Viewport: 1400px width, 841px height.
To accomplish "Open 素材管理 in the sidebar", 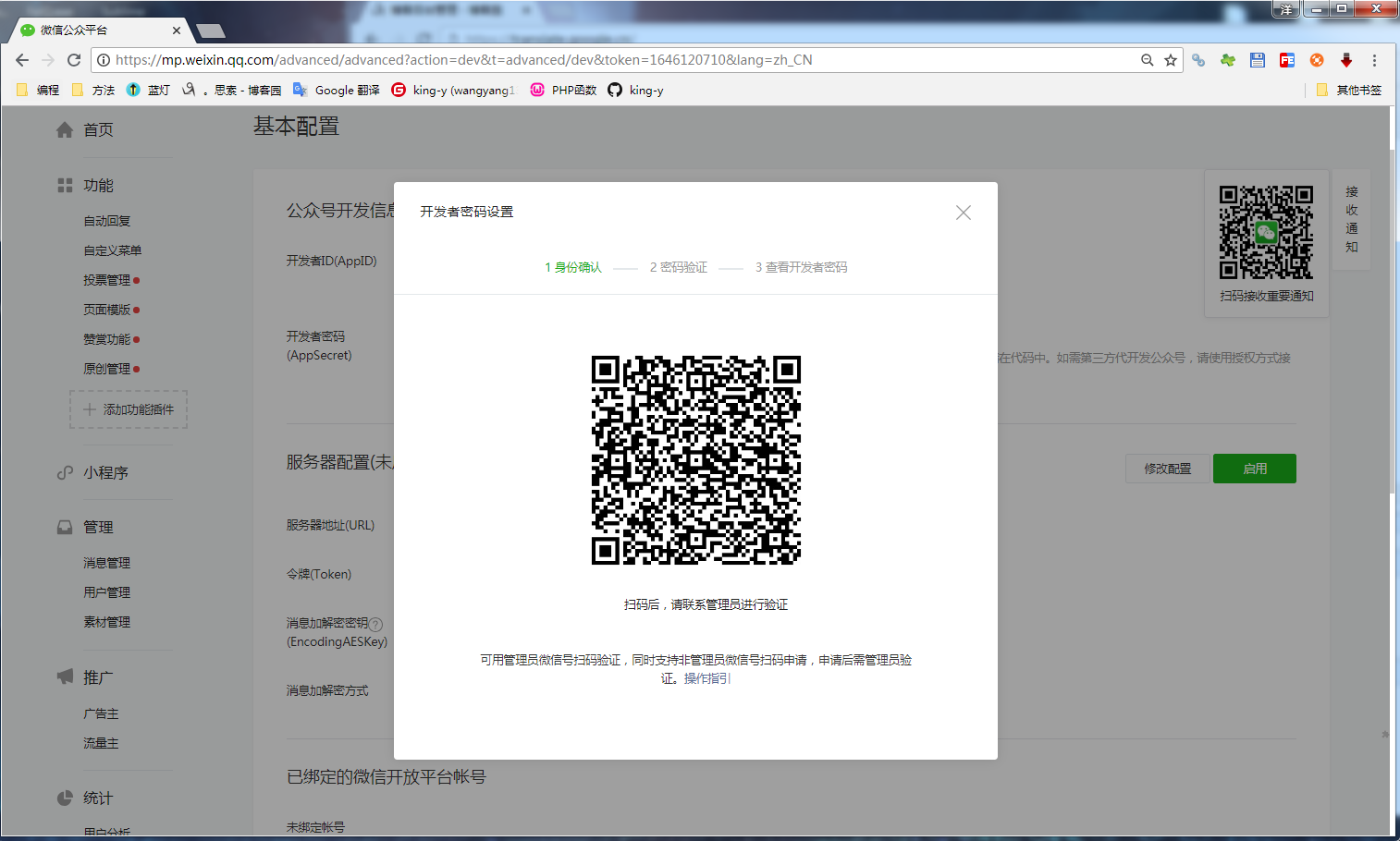I will [107, 622].
